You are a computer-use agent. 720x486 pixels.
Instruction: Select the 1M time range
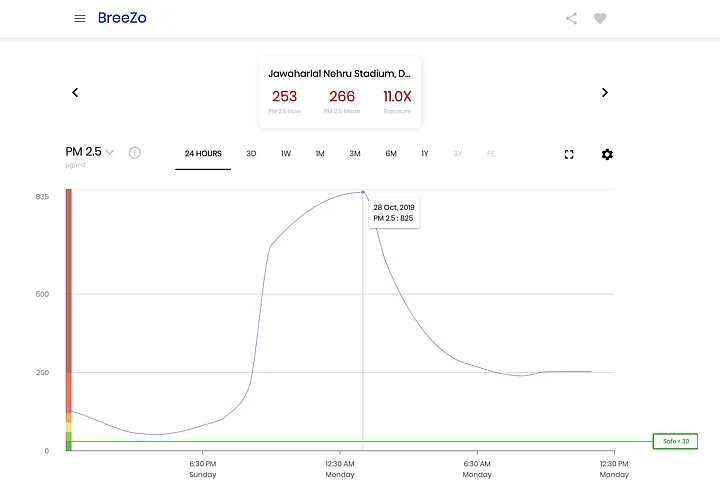(320, 154)
